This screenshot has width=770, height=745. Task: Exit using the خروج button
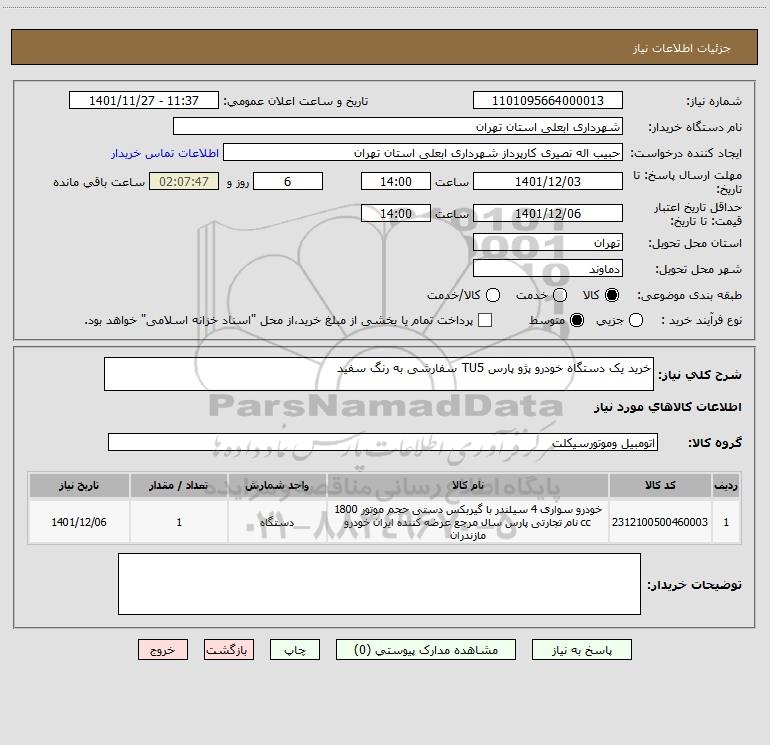tap(163, 650)
